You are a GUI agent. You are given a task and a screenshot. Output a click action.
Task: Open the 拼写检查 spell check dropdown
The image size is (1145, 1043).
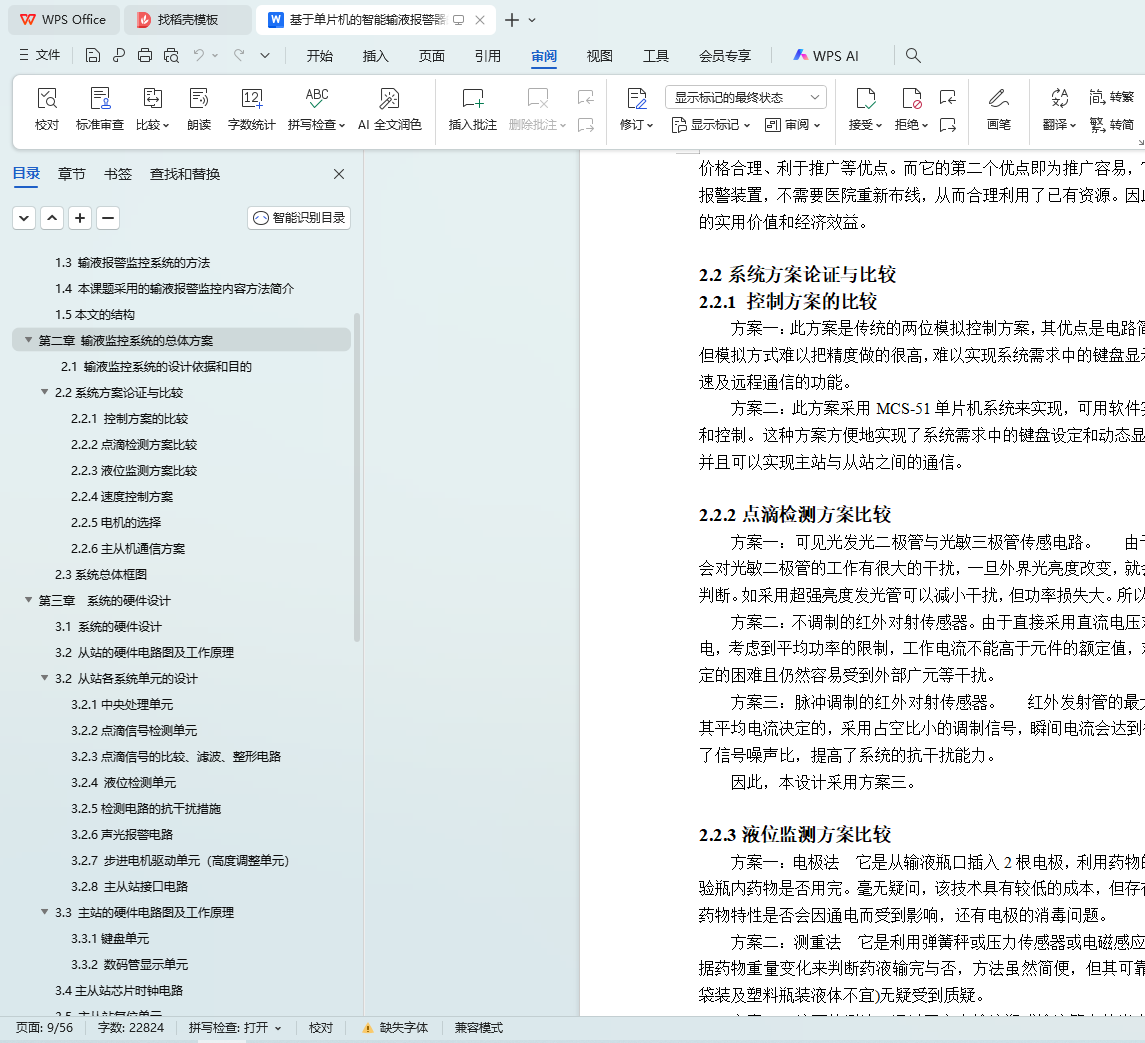pyautogui.click(x=316, y=110)
